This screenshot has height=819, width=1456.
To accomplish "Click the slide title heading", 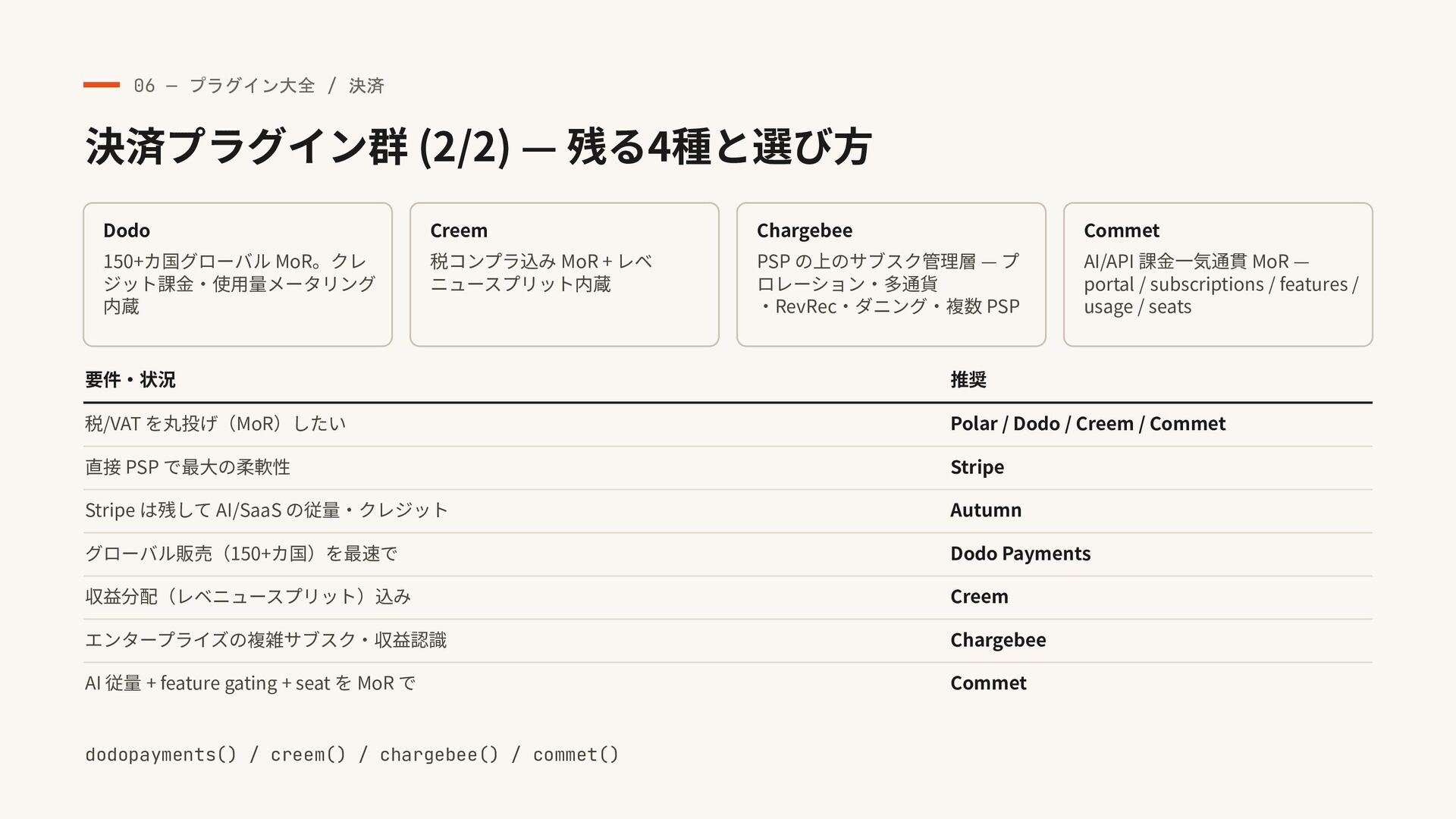I will 479,147.
